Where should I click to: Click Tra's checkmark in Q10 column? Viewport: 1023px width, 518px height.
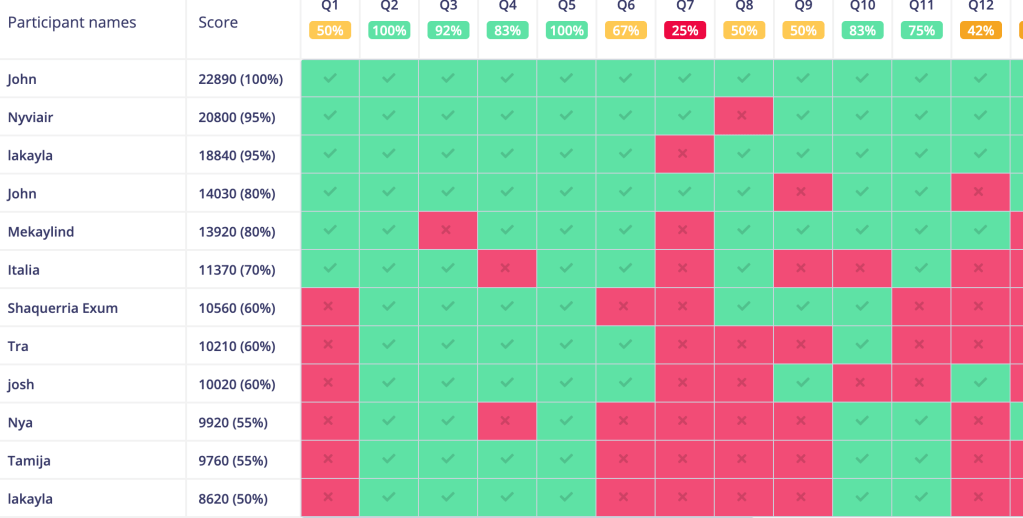pyautogui.click(x=862, y=346)
